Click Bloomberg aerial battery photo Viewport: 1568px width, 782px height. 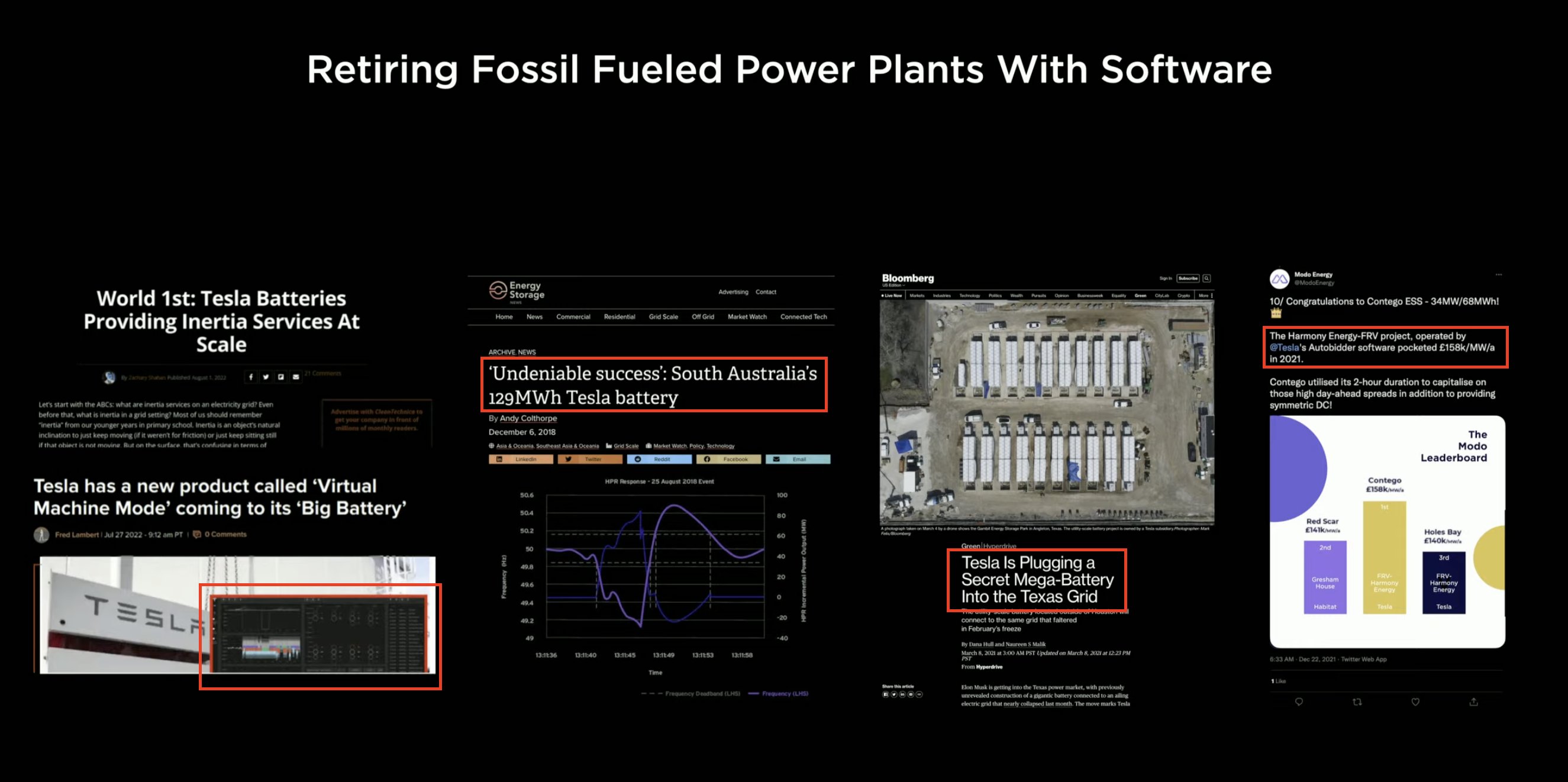[1047, 412]
